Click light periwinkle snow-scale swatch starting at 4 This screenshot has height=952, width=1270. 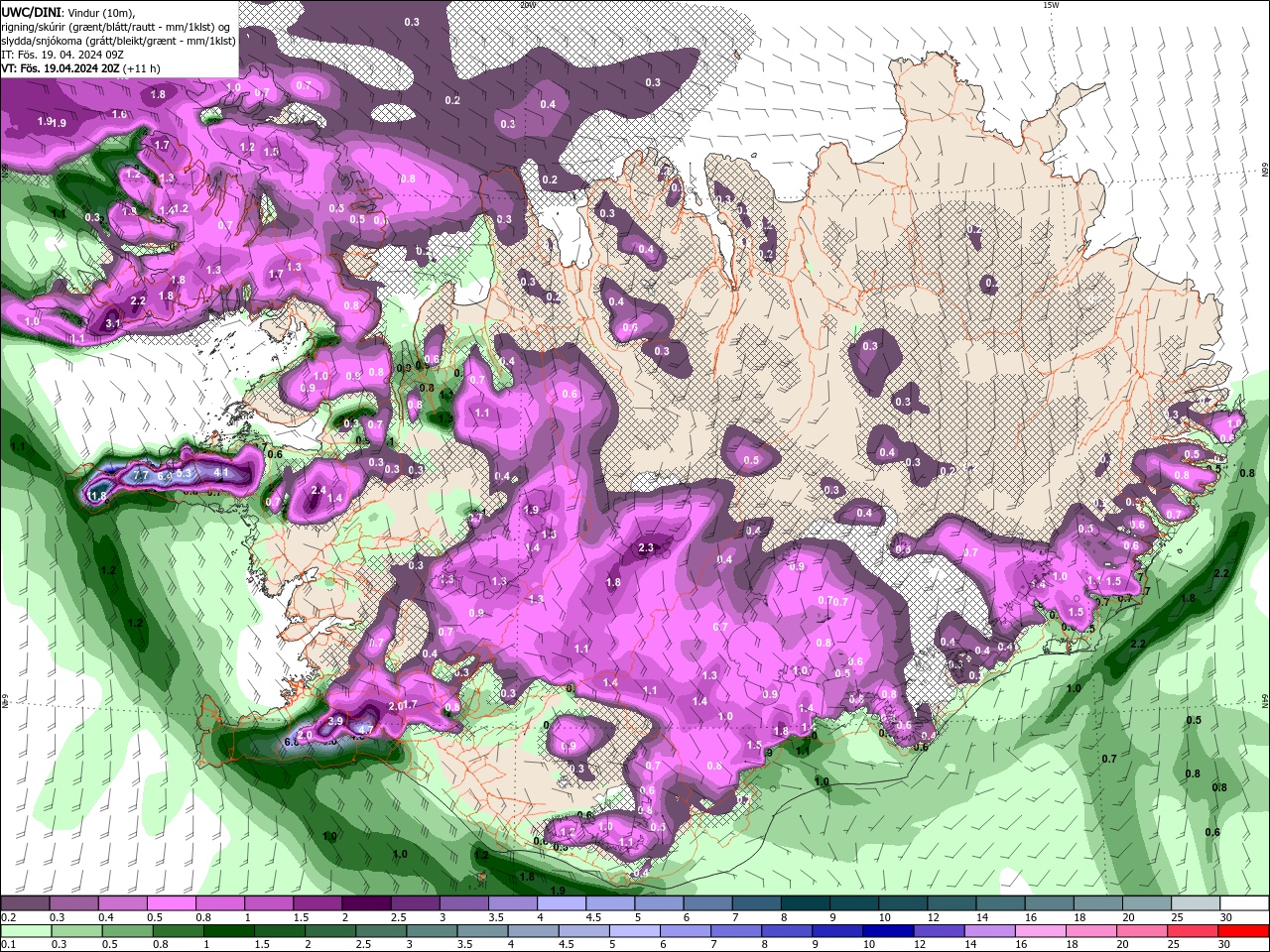pos(560,903)
